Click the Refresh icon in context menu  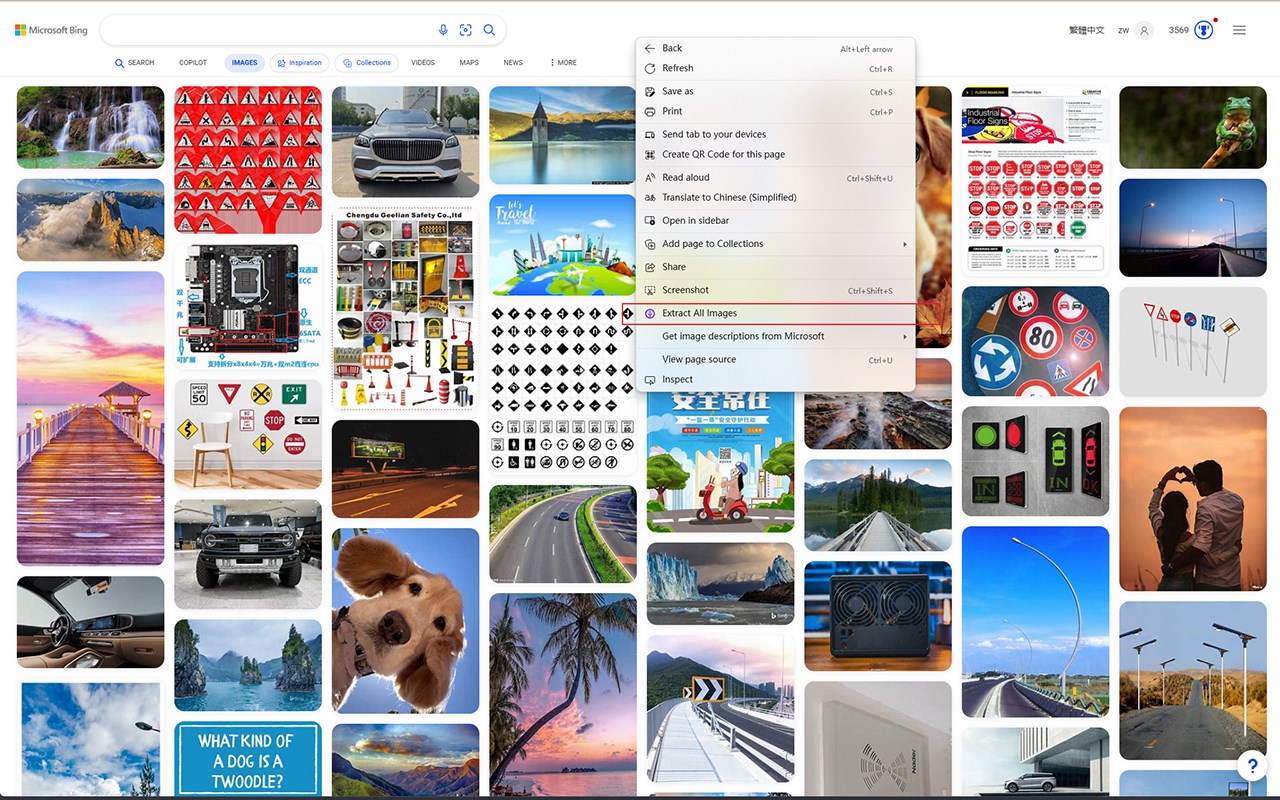tap(650, 68)
